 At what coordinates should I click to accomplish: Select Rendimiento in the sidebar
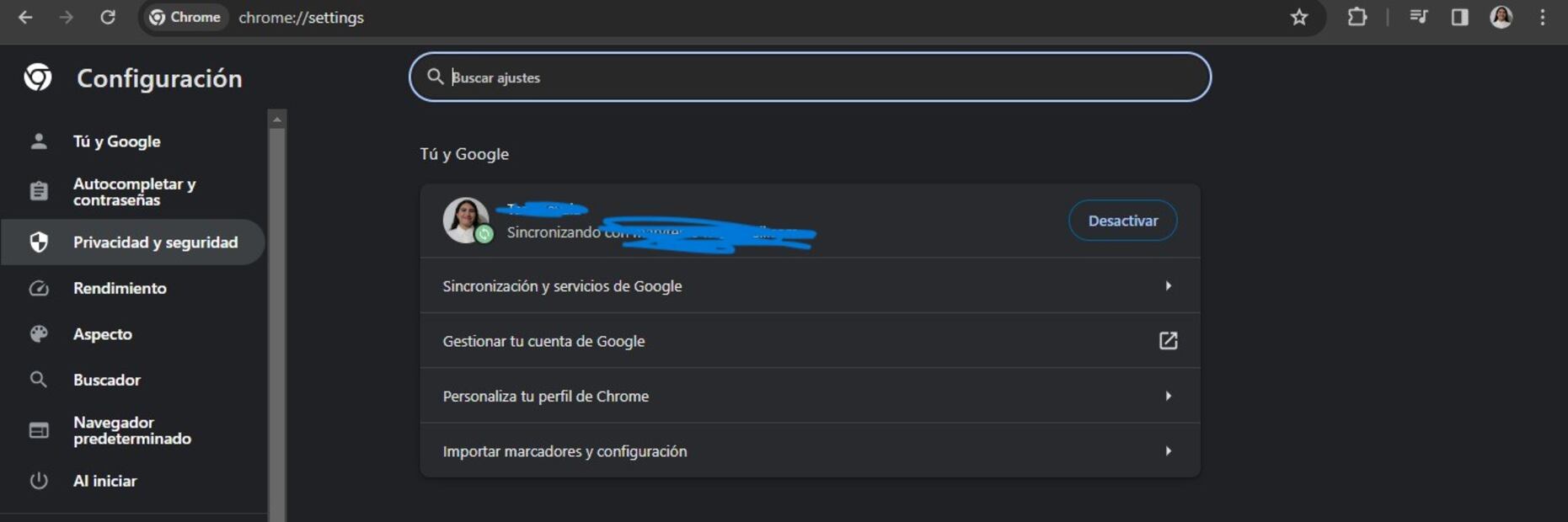[120, 288]
